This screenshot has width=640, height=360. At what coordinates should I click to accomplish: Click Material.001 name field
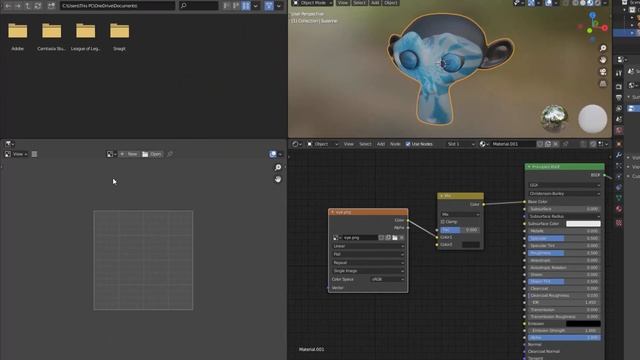(x=512, y=144)
